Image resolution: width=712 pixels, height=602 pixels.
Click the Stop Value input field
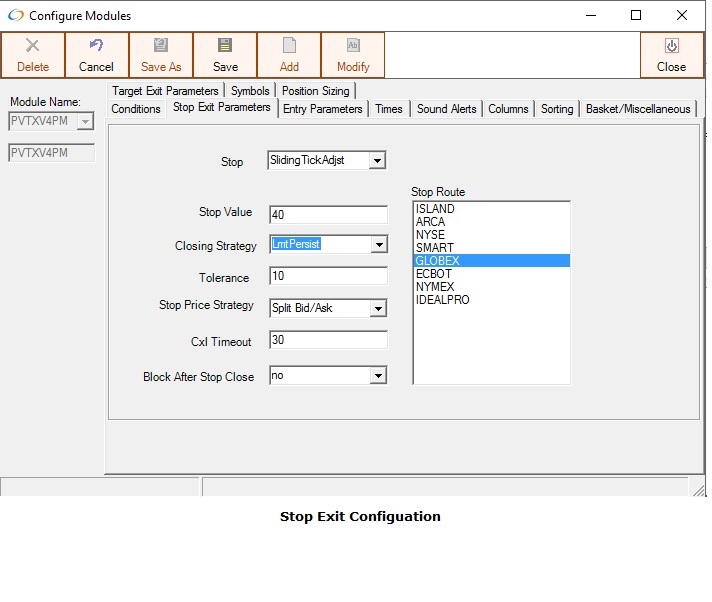(x=328, y=214)
